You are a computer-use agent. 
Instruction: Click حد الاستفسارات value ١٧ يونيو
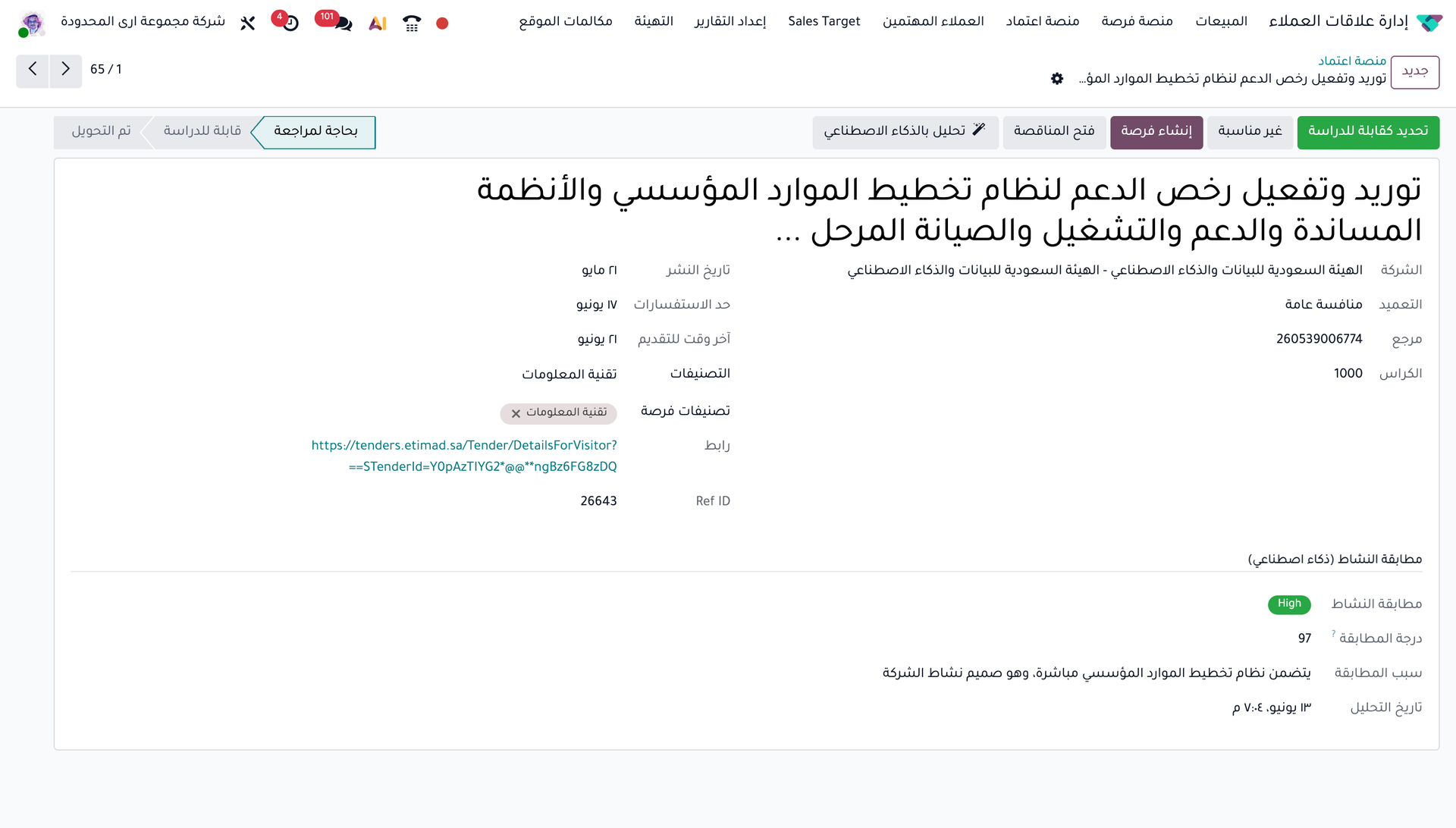click(x=596, y=305)
